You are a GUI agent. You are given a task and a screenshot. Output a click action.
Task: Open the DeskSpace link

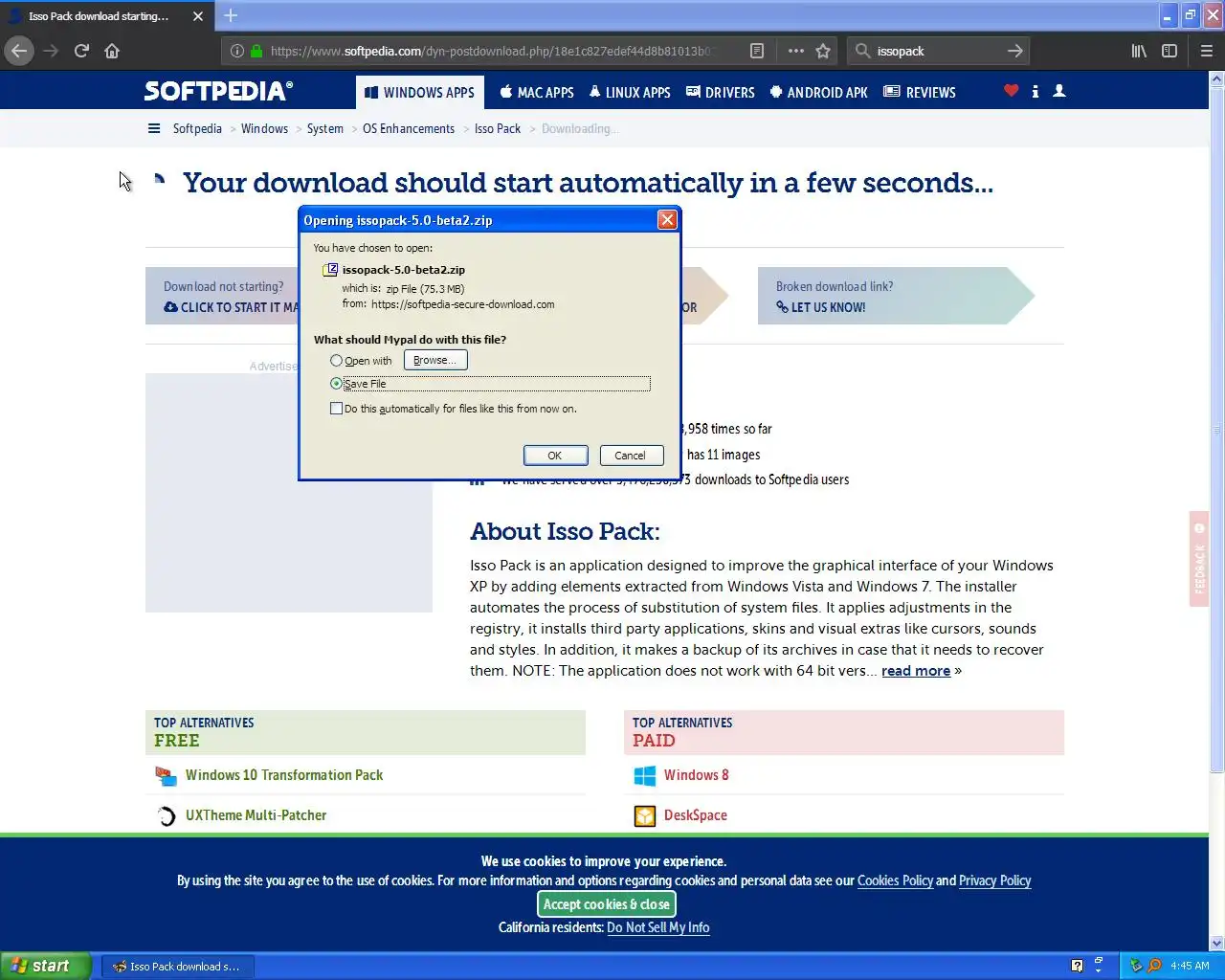[695, 815]
